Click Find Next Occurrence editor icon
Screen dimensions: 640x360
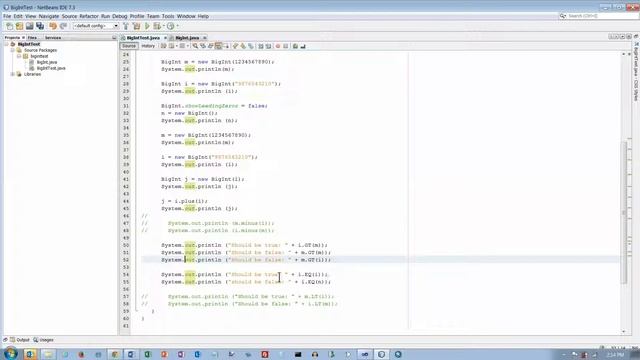[211, 46]
